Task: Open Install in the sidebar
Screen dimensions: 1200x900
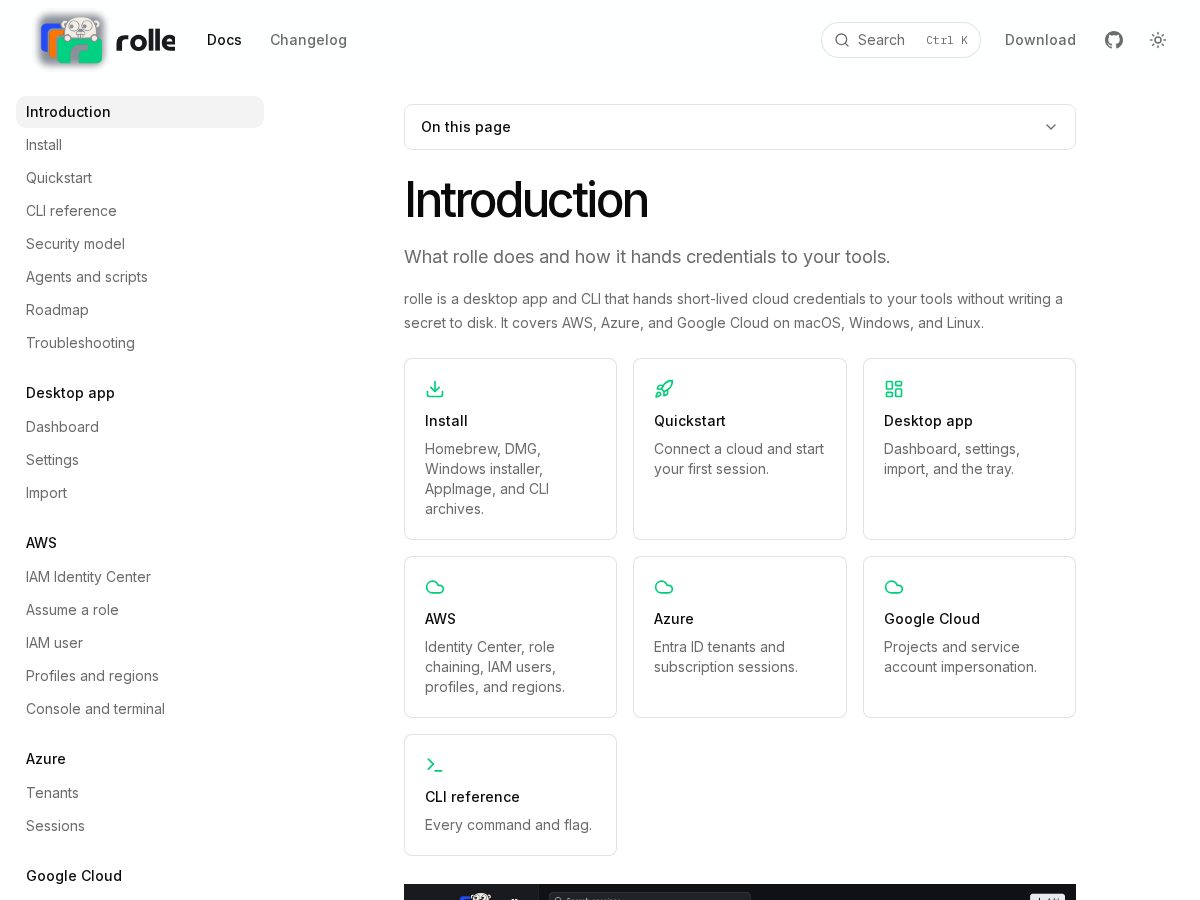Action: (140, 145)
